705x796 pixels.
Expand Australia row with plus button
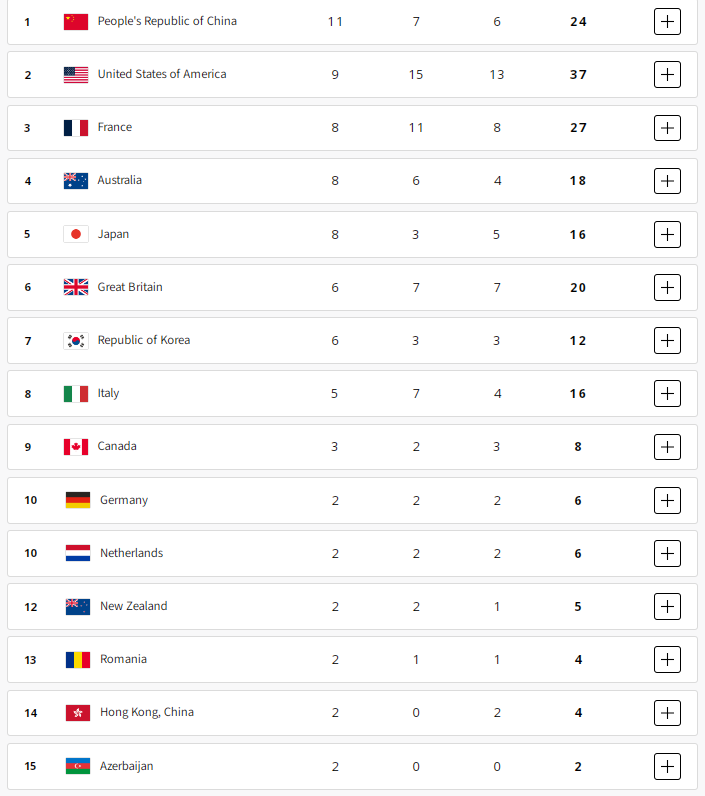tap(667, 181)
